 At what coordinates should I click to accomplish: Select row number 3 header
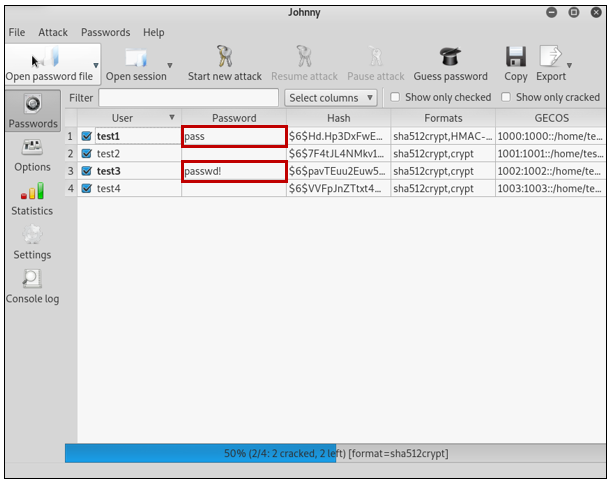[71, 171]
